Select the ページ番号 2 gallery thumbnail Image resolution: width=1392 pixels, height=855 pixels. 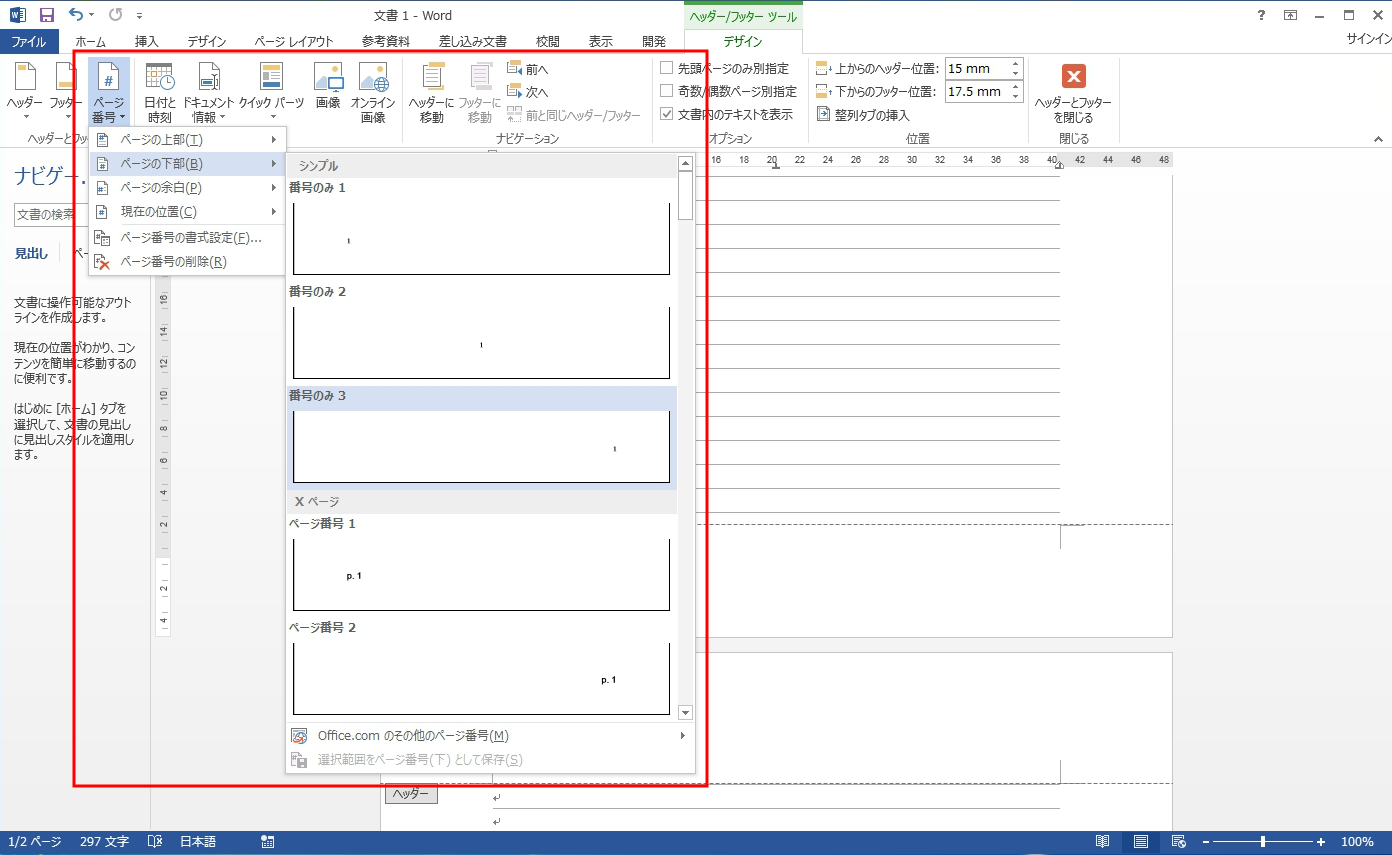(x=481, y=679)
